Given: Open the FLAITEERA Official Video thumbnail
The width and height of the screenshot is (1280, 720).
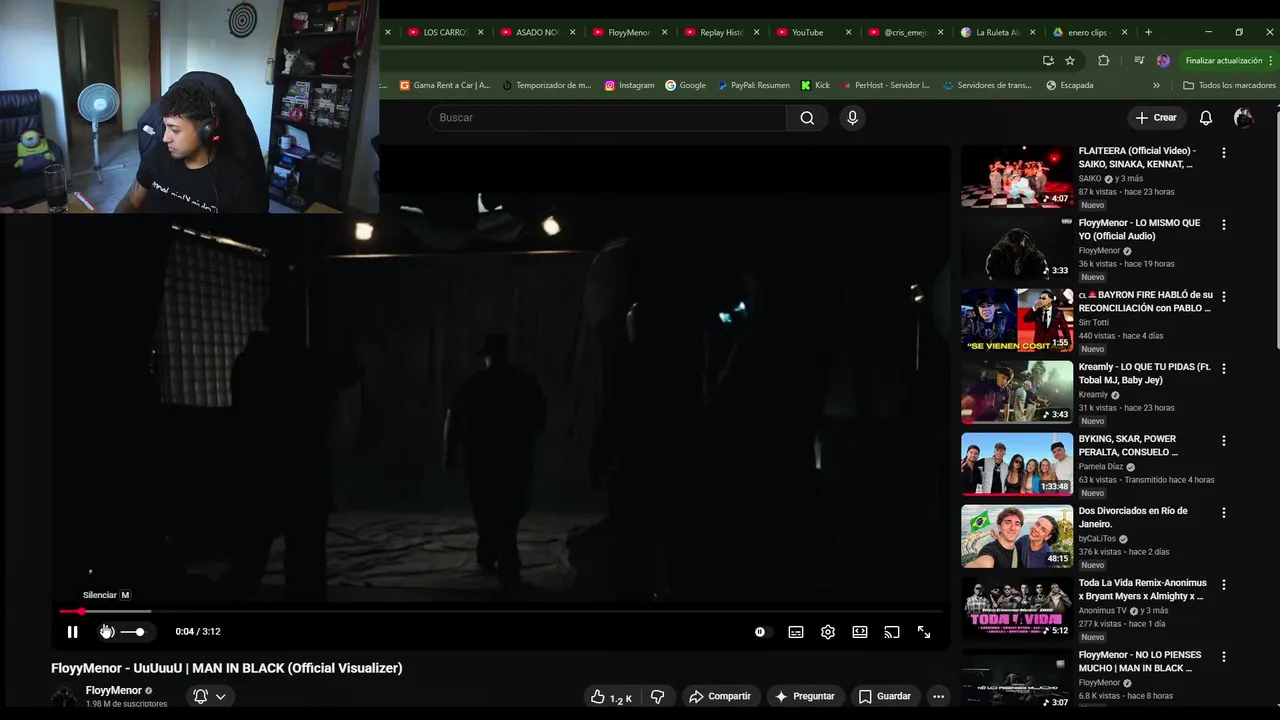Looking at the screenshot, I should 1017,176.
